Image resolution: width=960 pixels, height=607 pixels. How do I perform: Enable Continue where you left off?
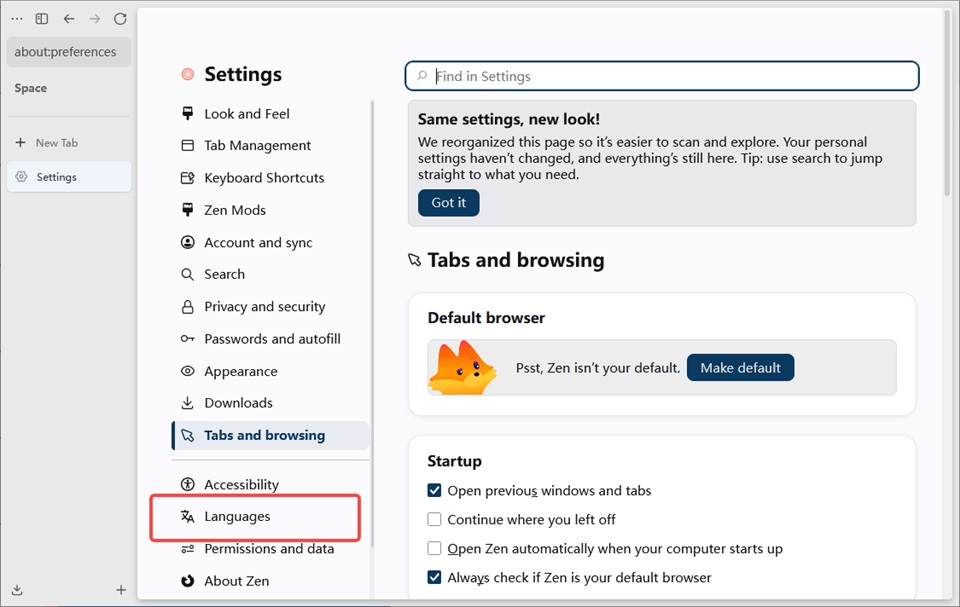click(434, 519)
